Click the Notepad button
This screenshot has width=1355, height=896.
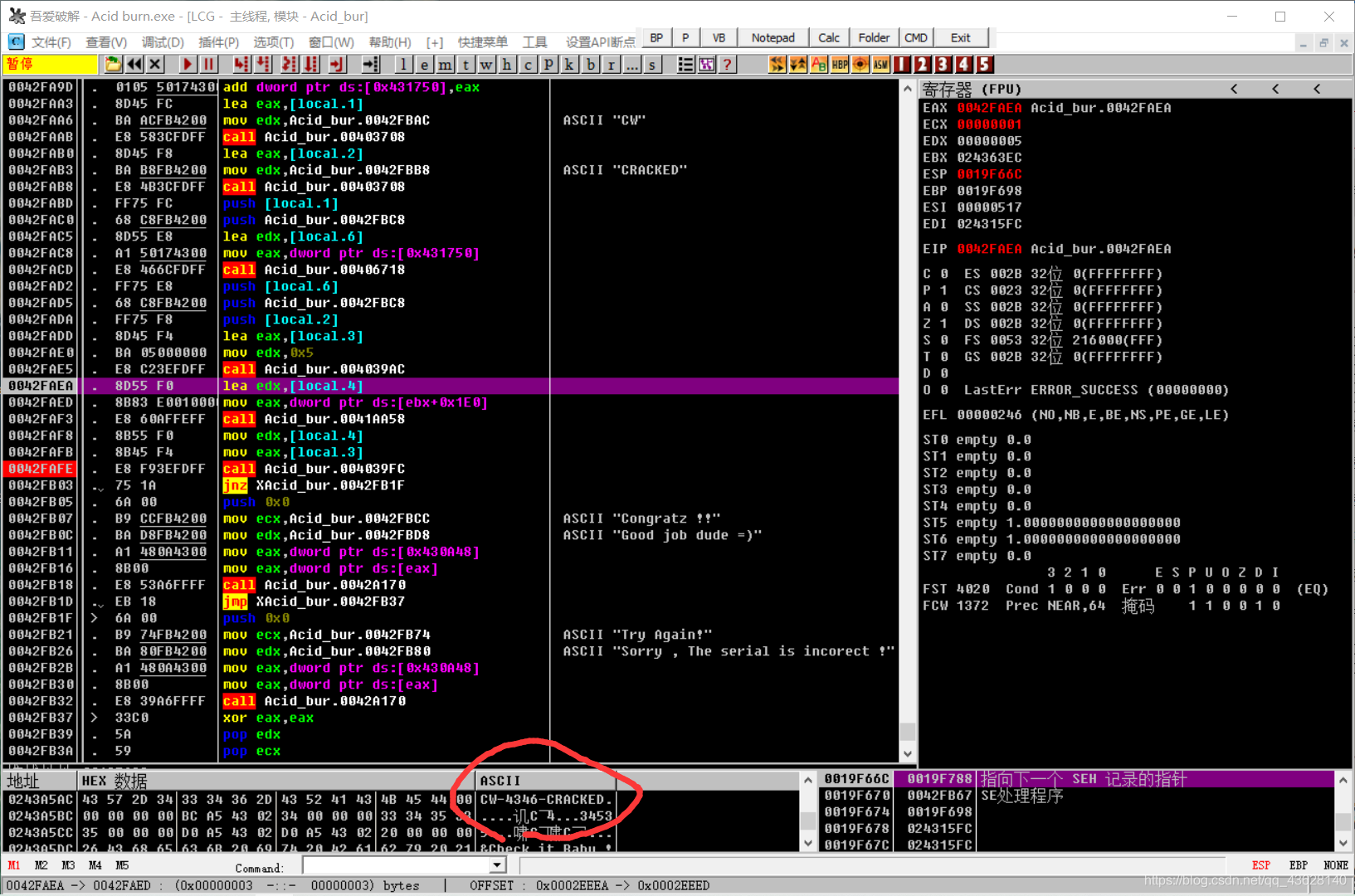[773, 37]
